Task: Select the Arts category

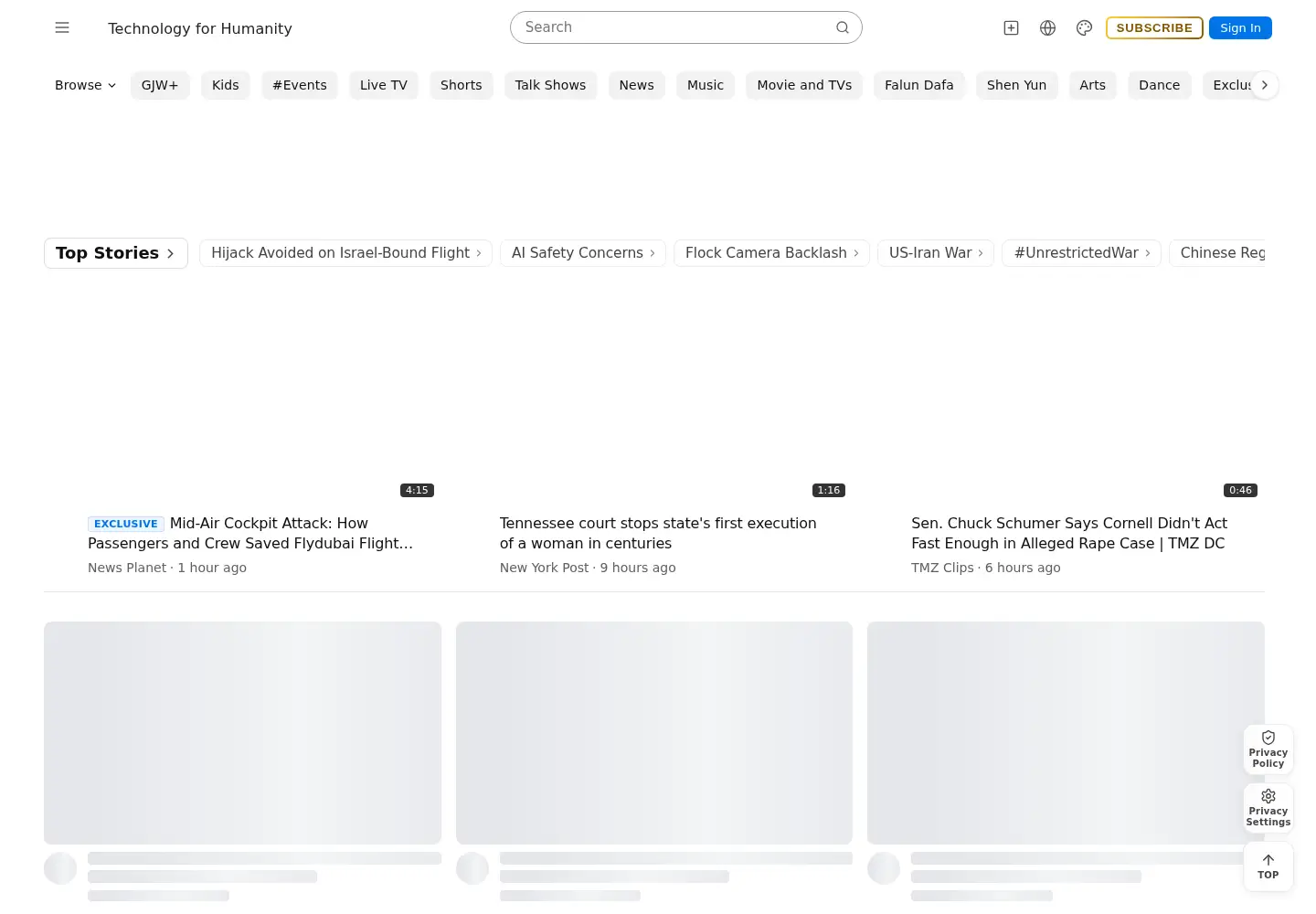Action: [x=1093, y=85]
